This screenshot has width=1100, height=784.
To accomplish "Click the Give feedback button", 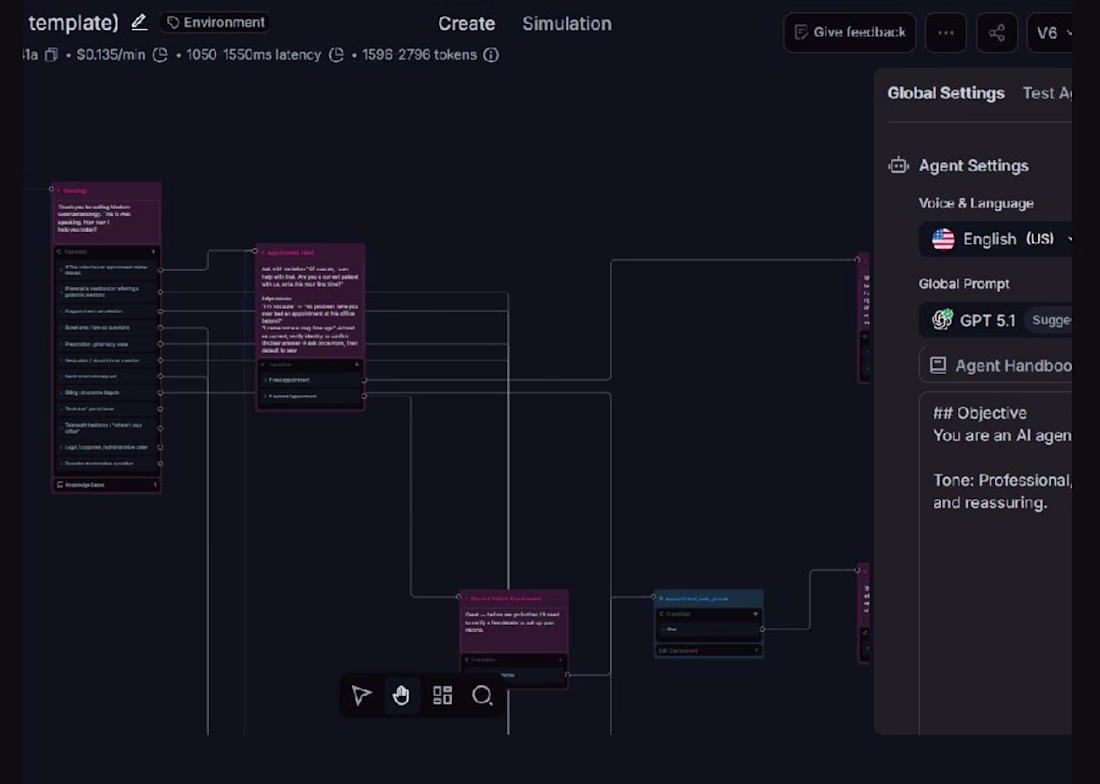I will tap(850, 32).
